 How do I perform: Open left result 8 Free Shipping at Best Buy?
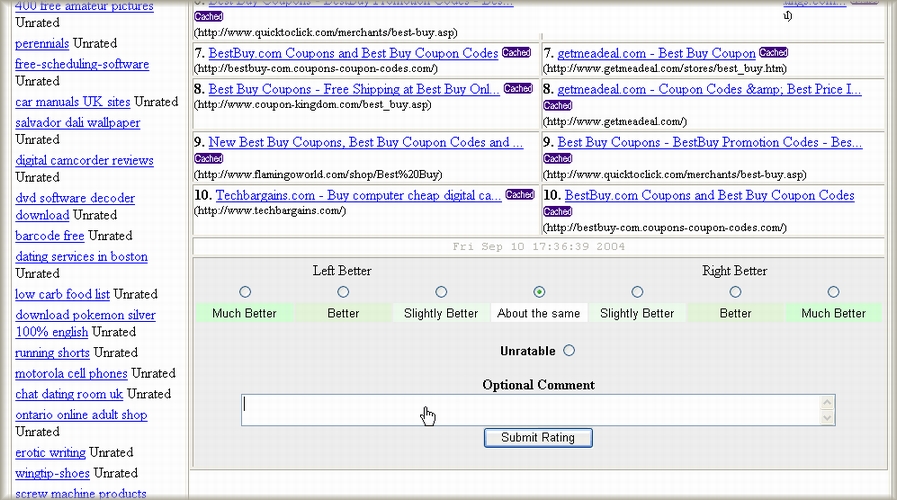click(354, 89)
